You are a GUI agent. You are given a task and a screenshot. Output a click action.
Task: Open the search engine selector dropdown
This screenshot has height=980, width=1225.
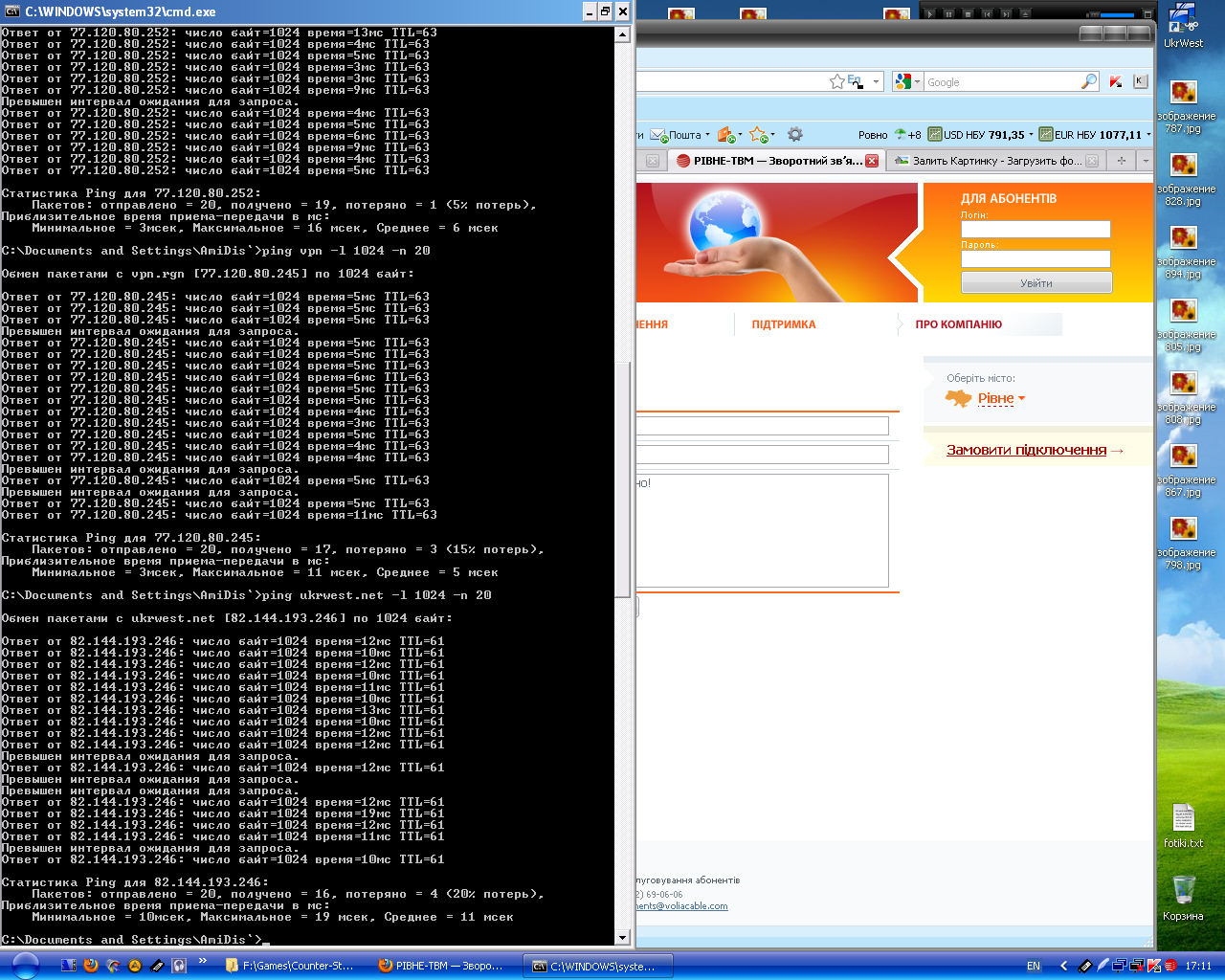pyautogui.click(x=906, y=81)
